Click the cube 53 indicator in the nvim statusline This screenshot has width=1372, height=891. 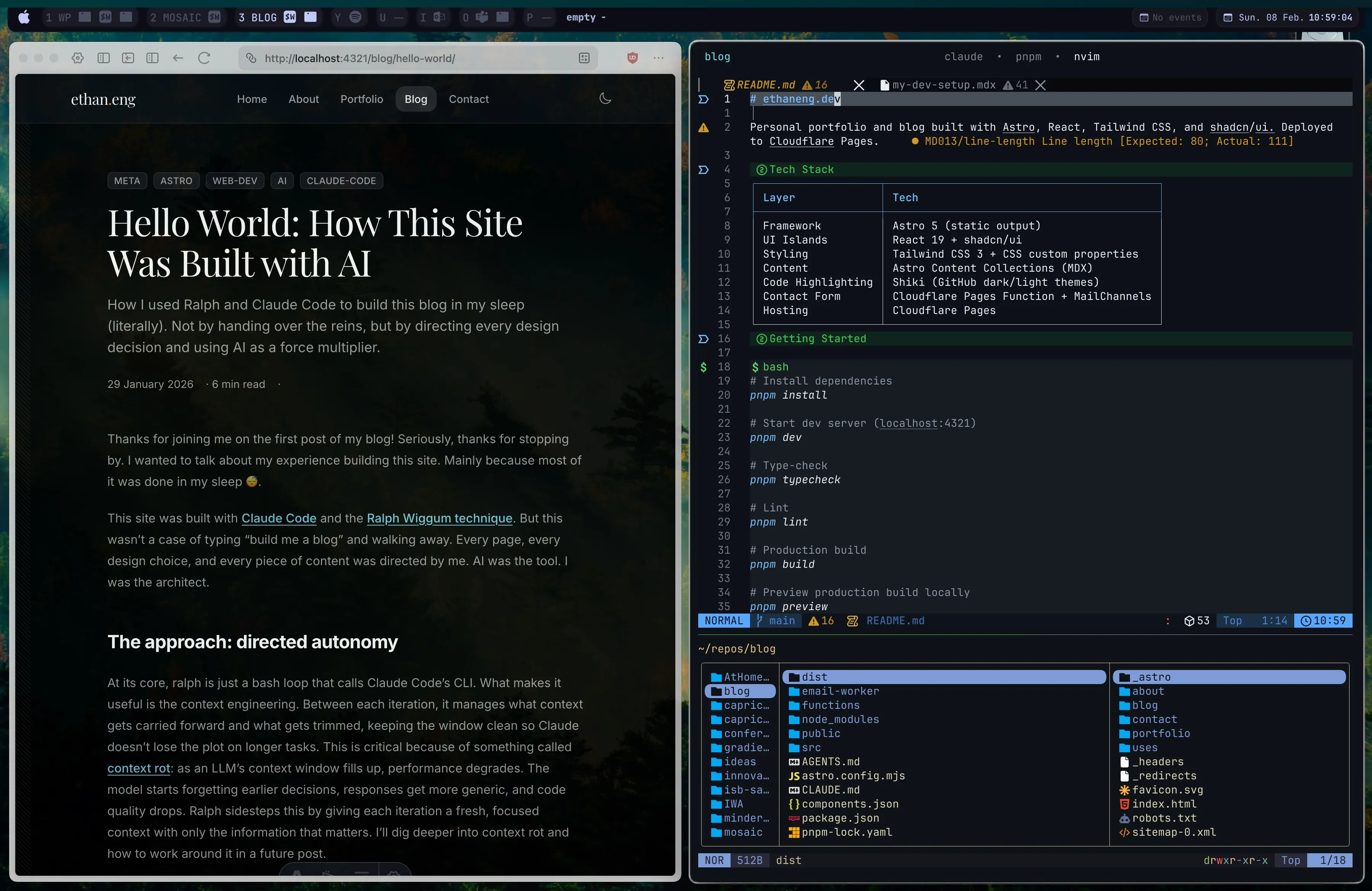1197,621
